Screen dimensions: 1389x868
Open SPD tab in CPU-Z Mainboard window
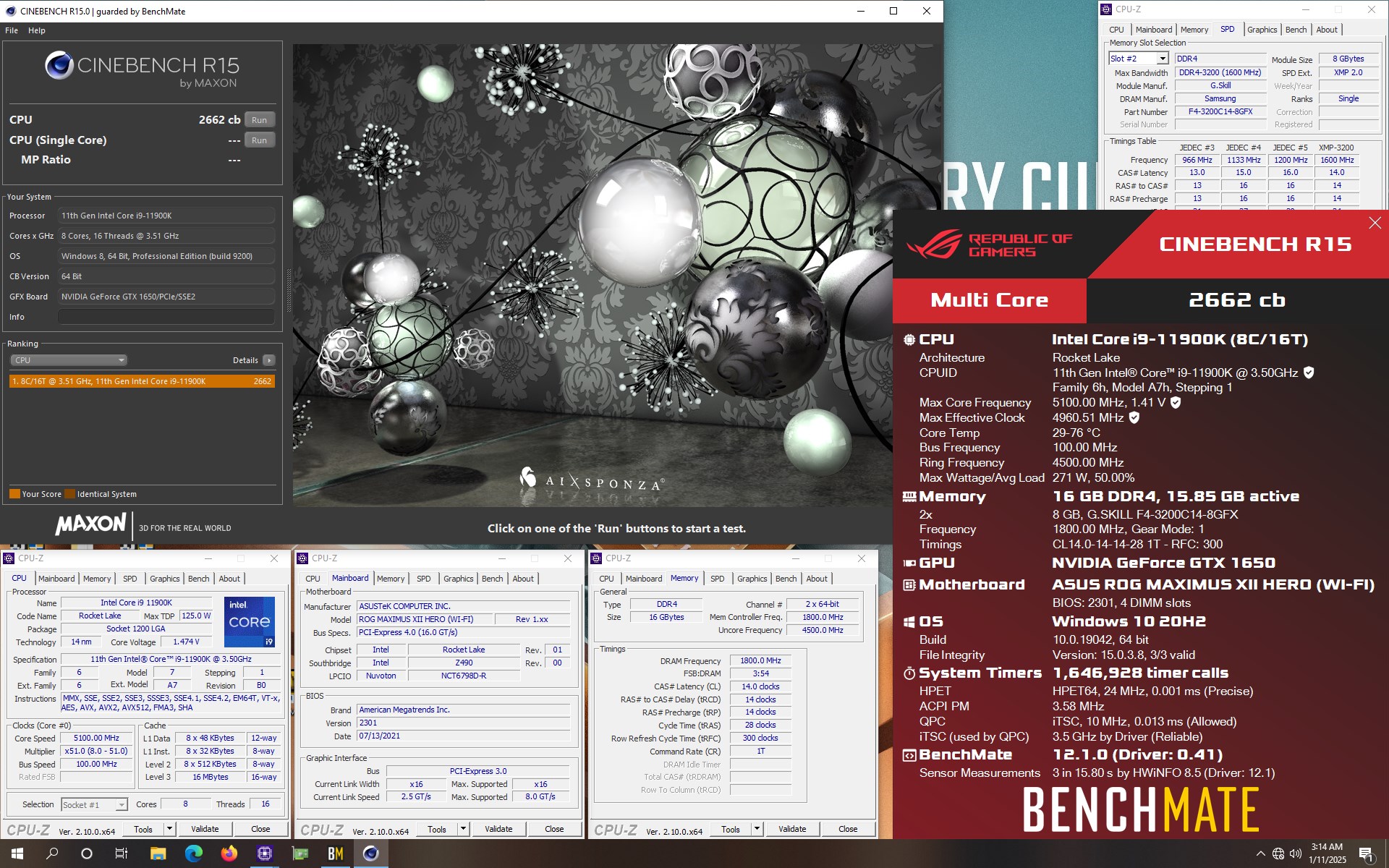point(424,579)
